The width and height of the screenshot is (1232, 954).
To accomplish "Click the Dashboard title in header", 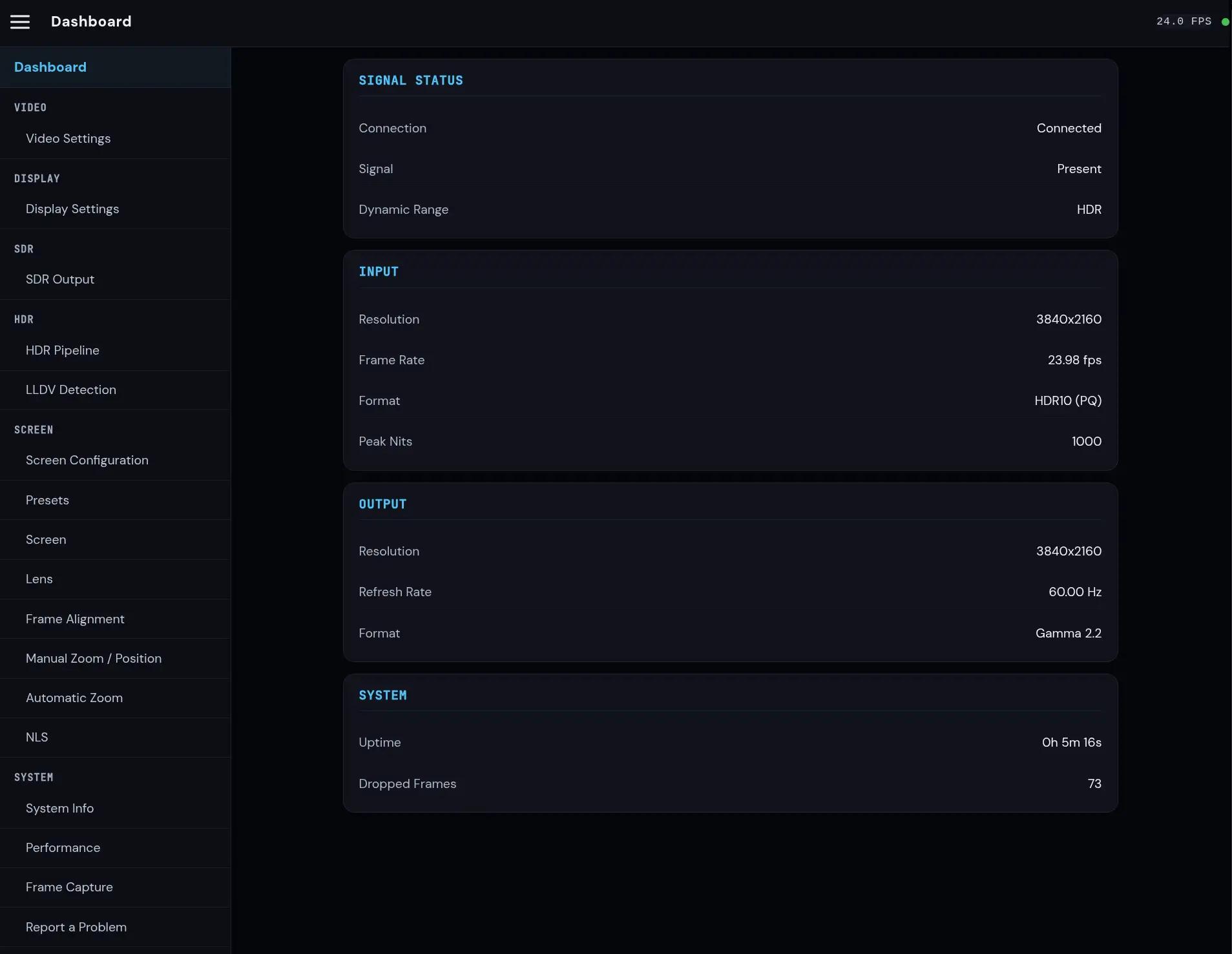I will 91,22.
